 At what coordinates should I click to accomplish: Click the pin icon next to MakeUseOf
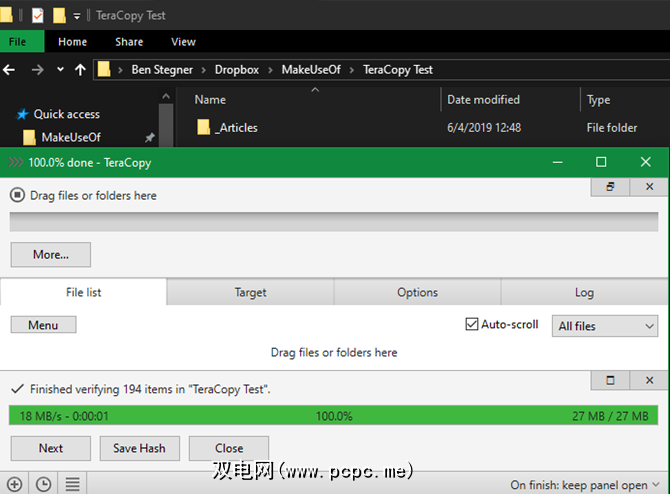150,137
